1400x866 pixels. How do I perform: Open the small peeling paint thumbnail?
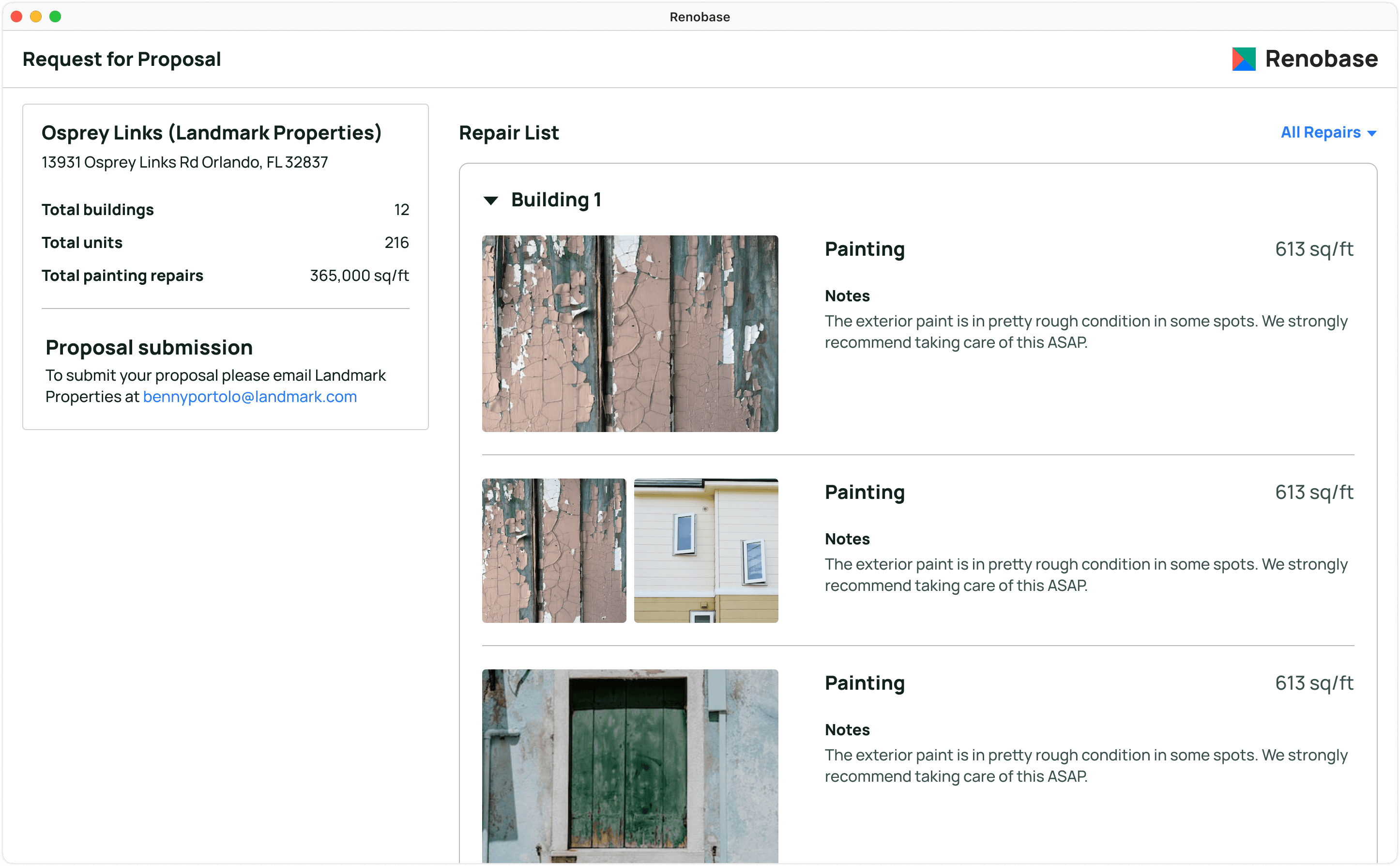tap(553, 550)
